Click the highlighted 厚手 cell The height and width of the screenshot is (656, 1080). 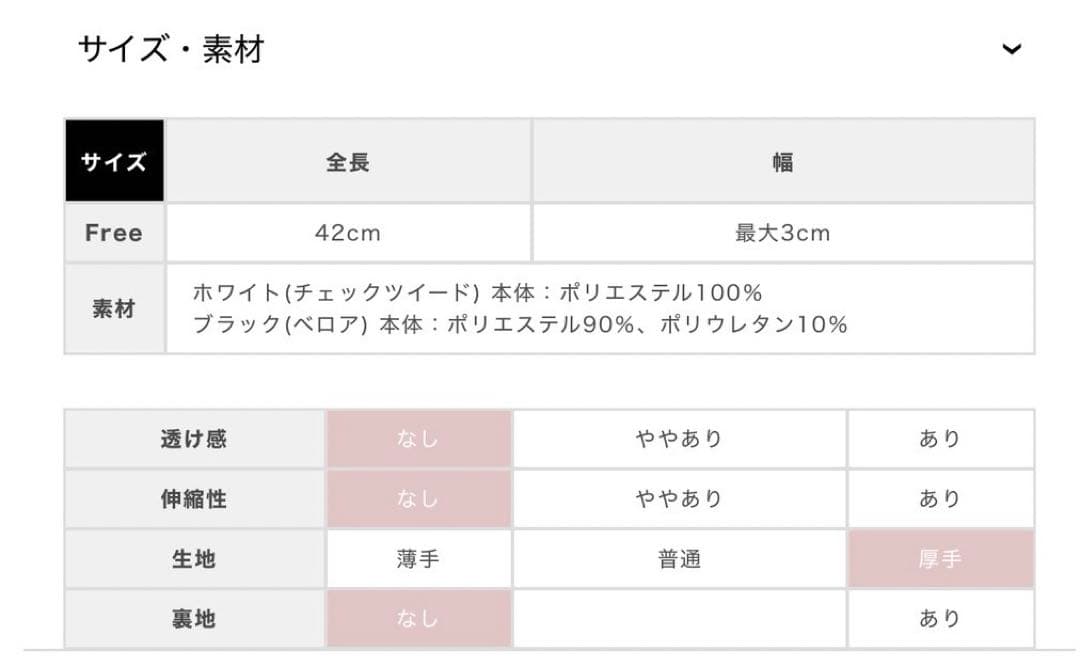(x=940, y=560)
